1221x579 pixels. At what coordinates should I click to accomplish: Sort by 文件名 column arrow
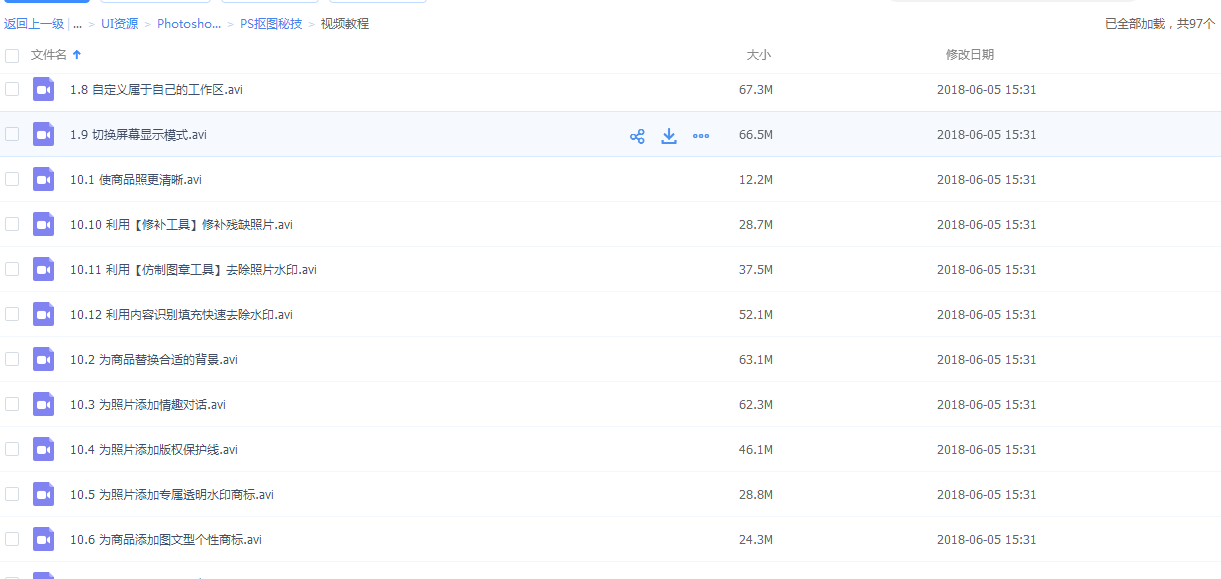(77, 55)
